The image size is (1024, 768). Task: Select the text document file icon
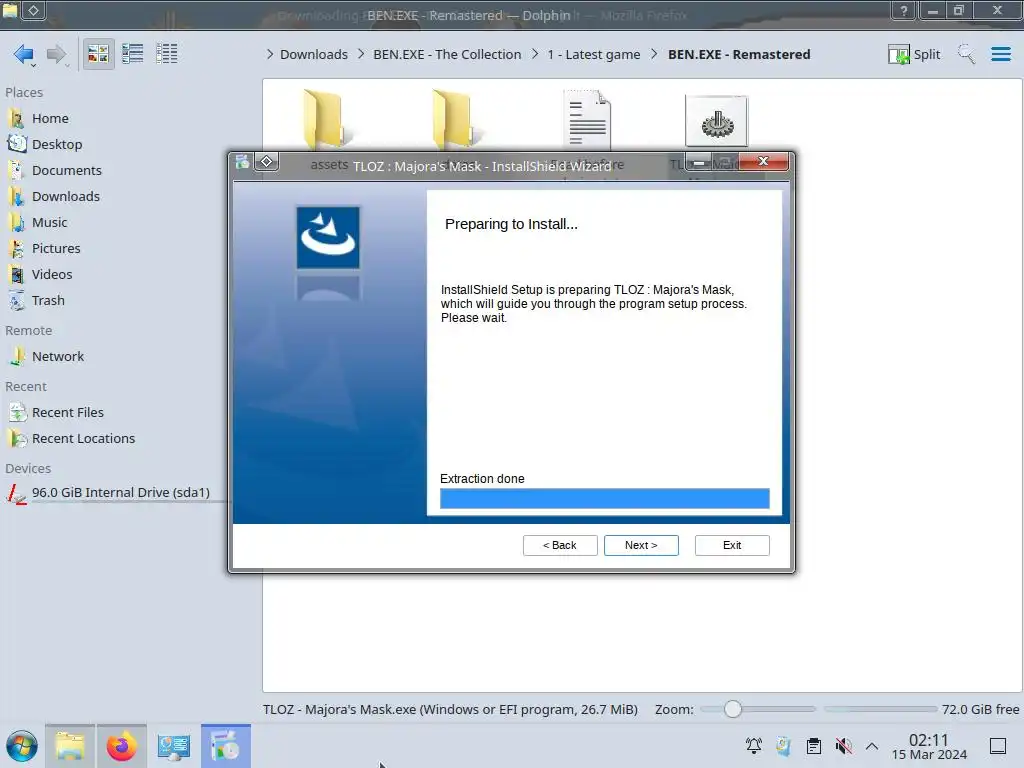[586, 120]
